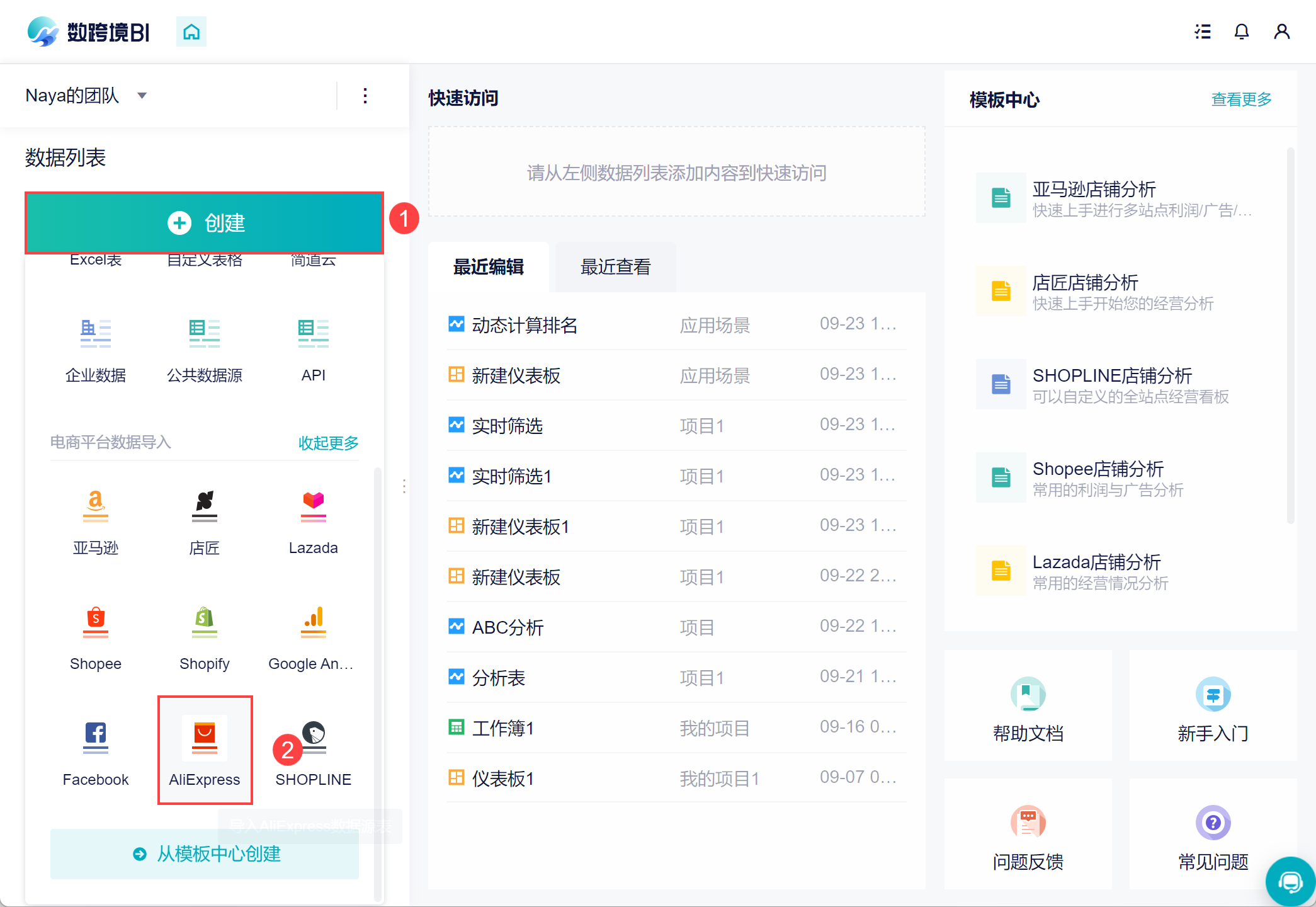This screenshot has height=907, width=1316.
Task: Open the 常见问题 FAQ card
Action: (1213, 834)
